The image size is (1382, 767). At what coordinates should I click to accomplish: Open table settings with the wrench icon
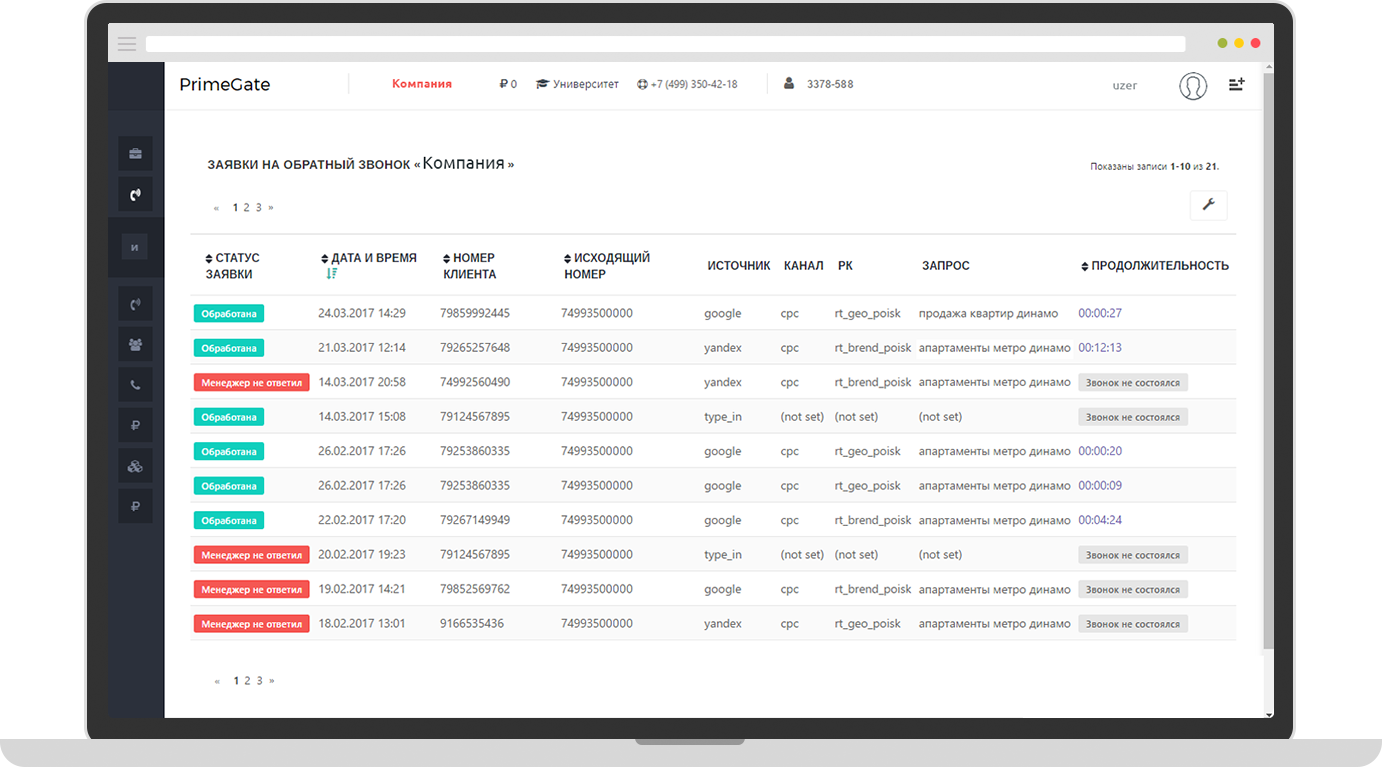(x=1208, y=205)
